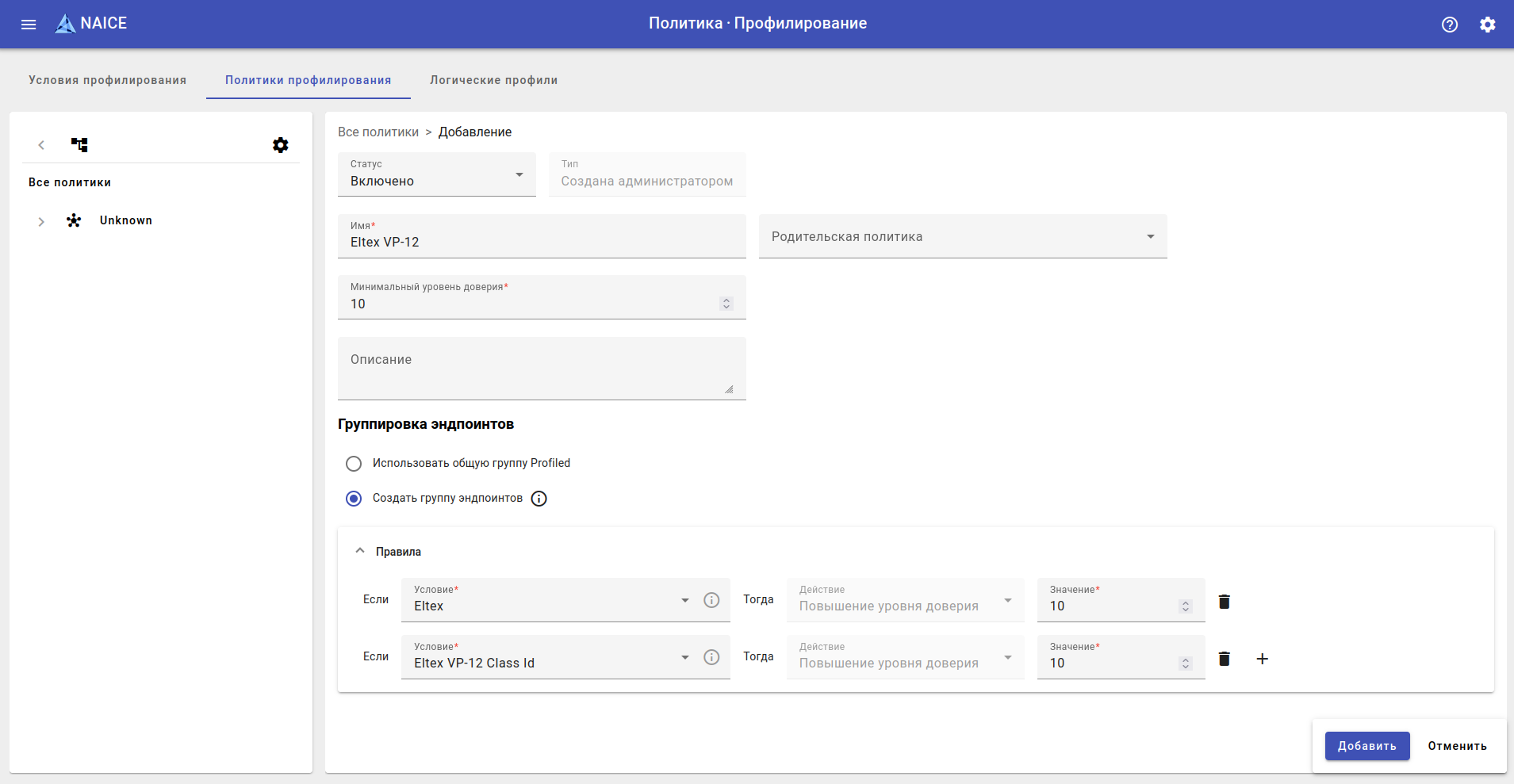The height and width of the screenshot is (784, 1514).
Task: Select Create endpoint group radio button
Action: (x=354, y=499)
